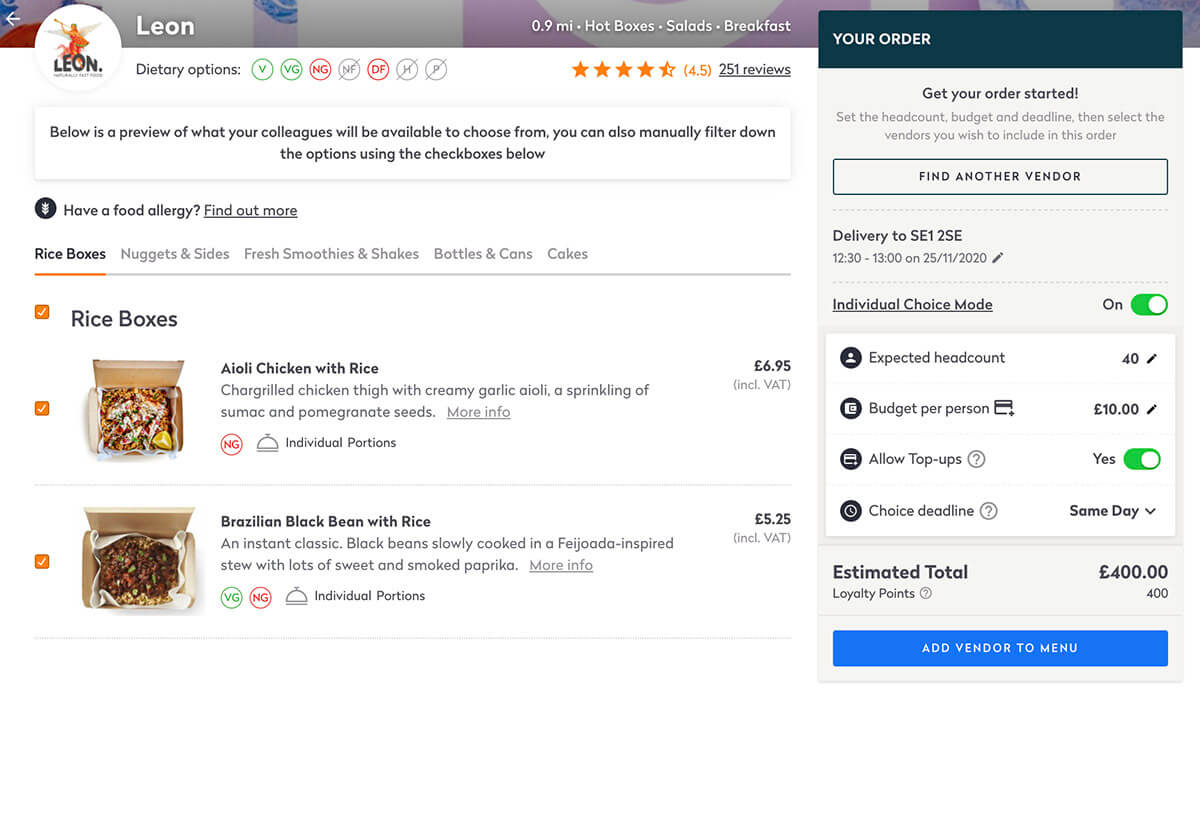Open Cakes tab

[x=567, y=254]
